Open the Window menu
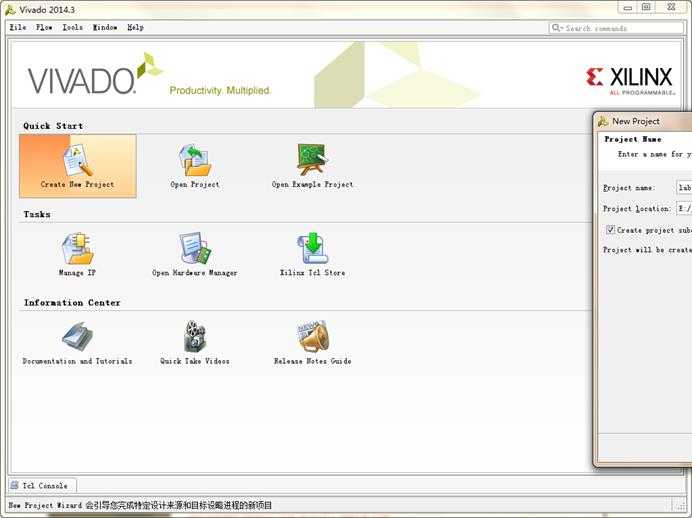The width and height of the screenshot is (692, 518). [x=105, y=27]
